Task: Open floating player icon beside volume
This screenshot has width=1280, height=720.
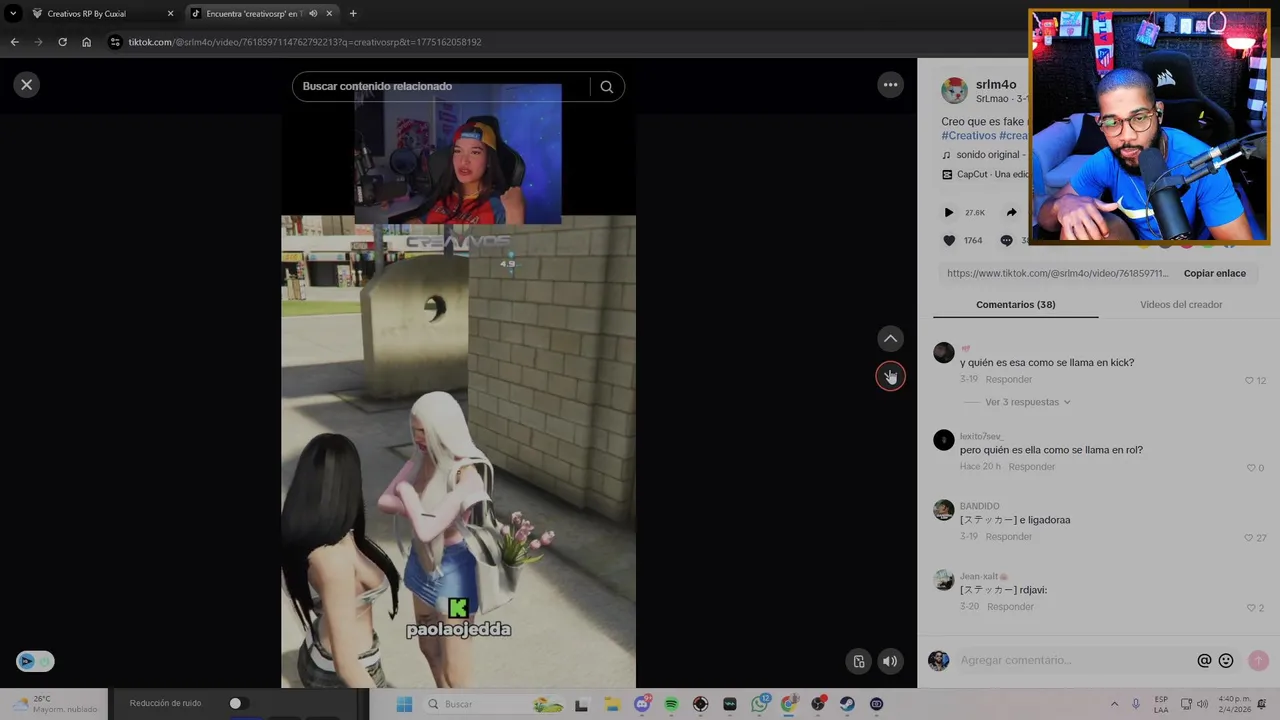Action: [x=858, y=661]
